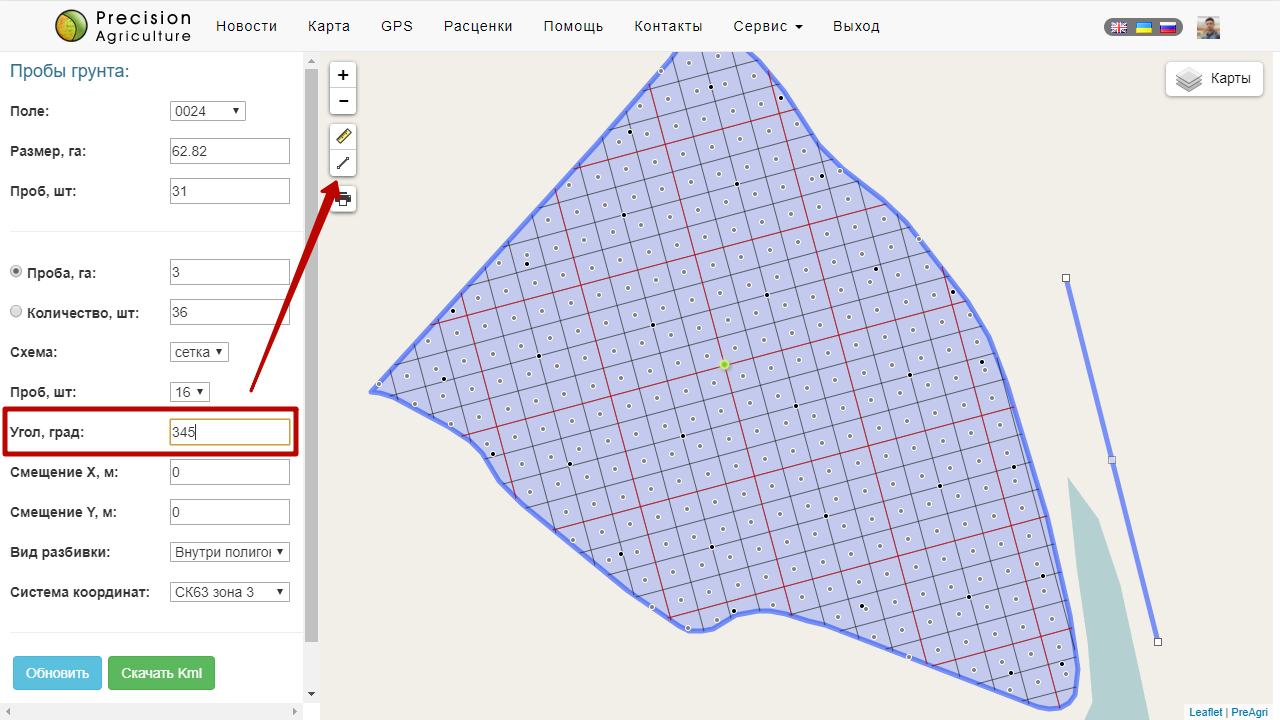Switch language to Russian flag
Screen dimensions: 1280x720
click(x=1167, y=28)
